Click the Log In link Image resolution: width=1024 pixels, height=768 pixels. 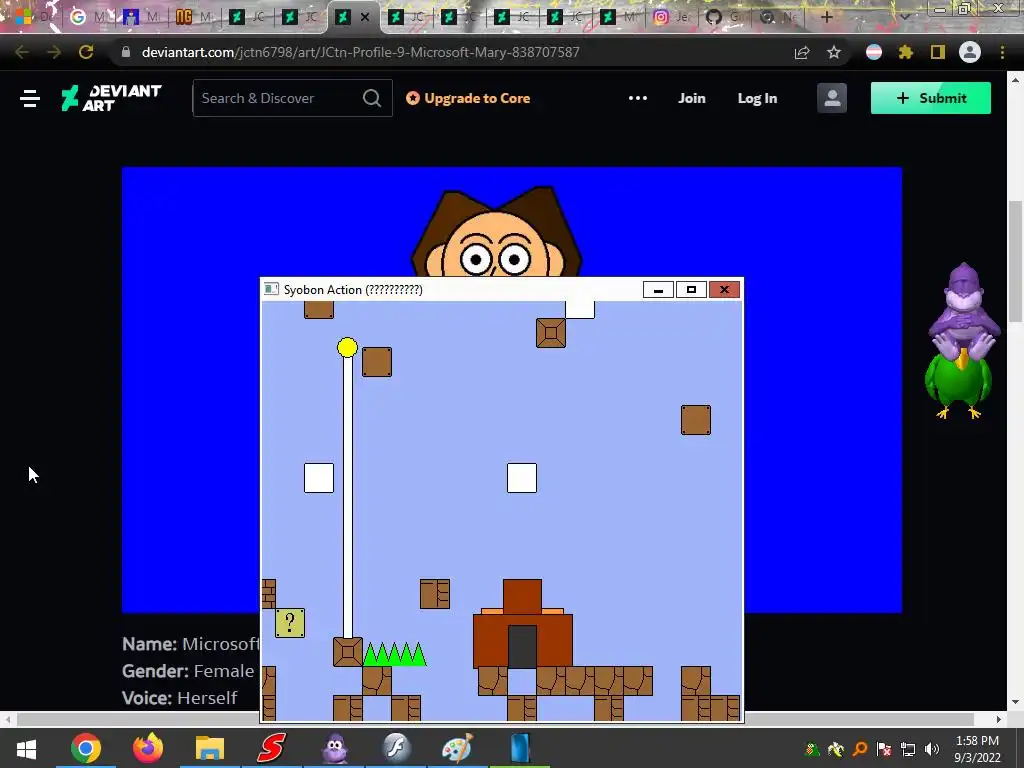(x=758, y=98)
